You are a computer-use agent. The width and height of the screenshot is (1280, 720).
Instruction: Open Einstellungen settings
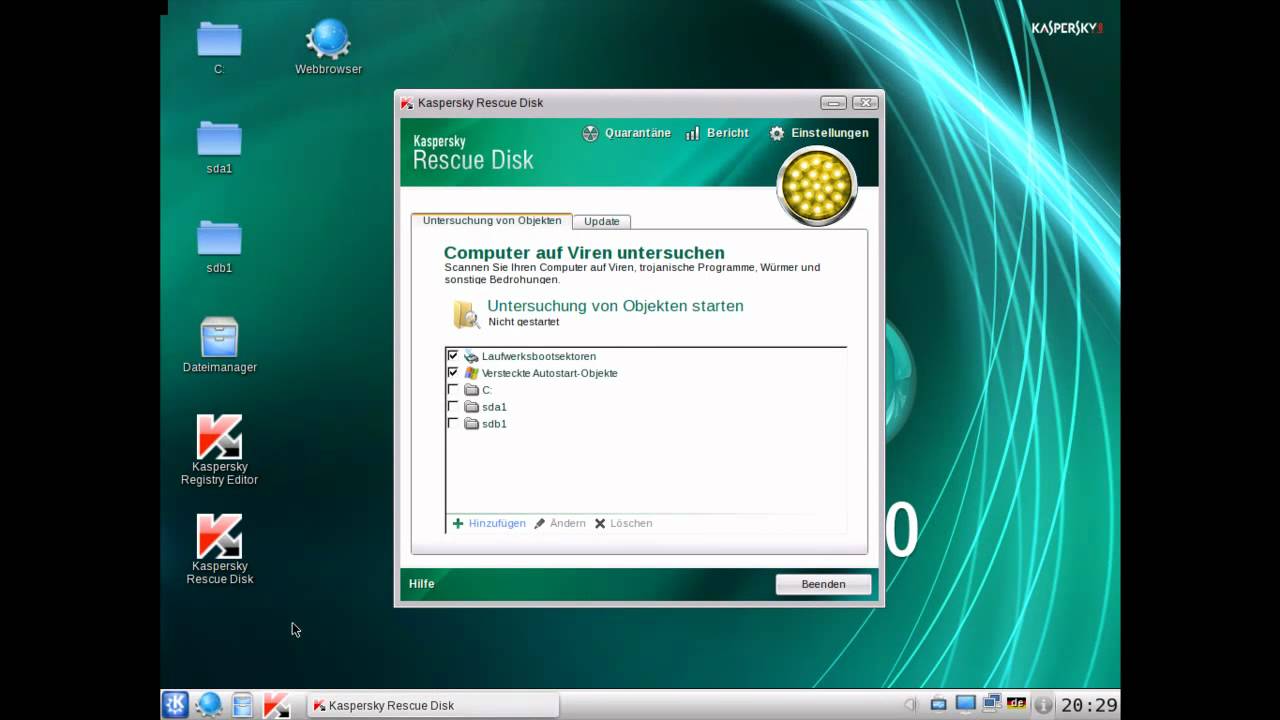coord(818,133)
